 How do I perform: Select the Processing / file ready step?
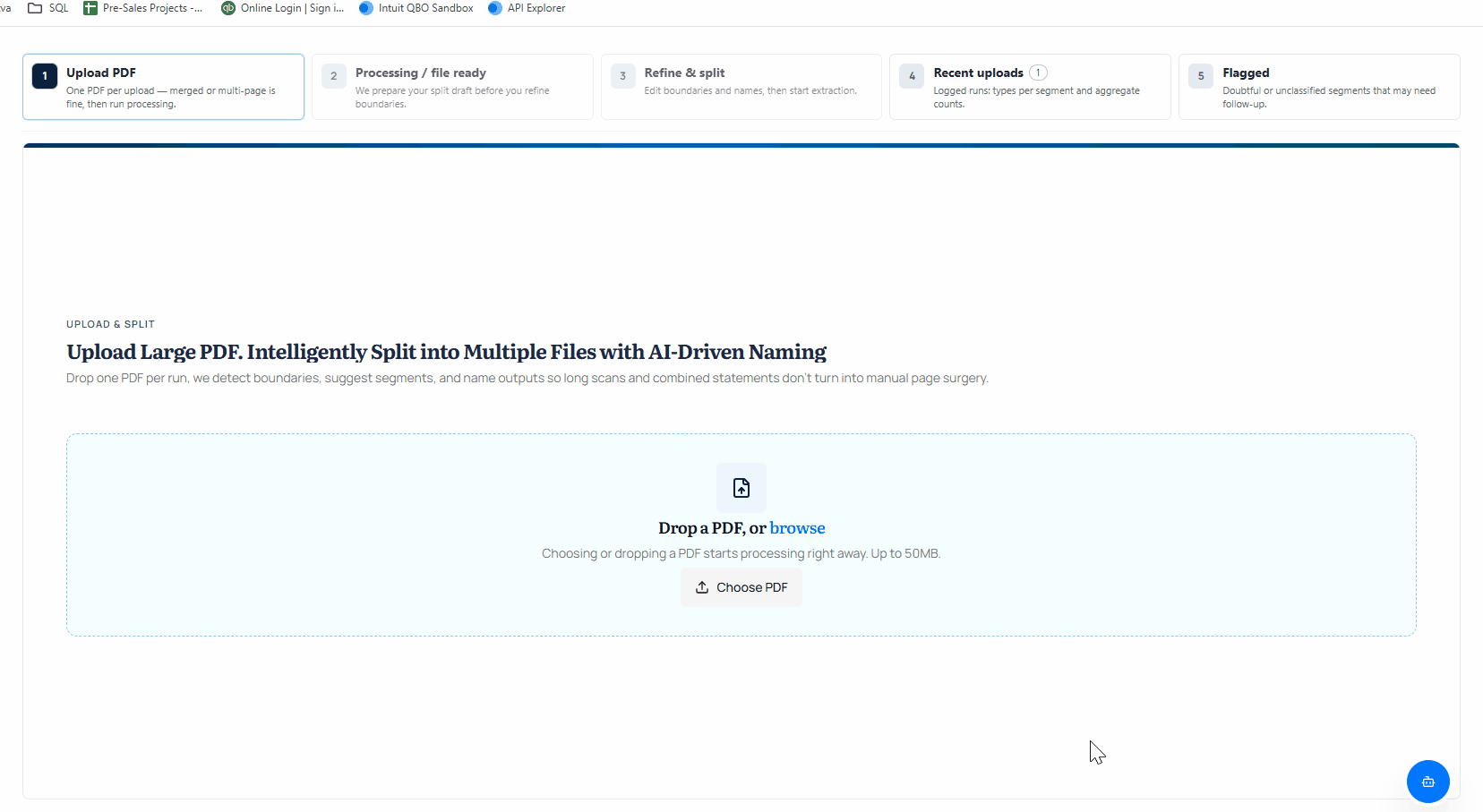pos(452,86)
